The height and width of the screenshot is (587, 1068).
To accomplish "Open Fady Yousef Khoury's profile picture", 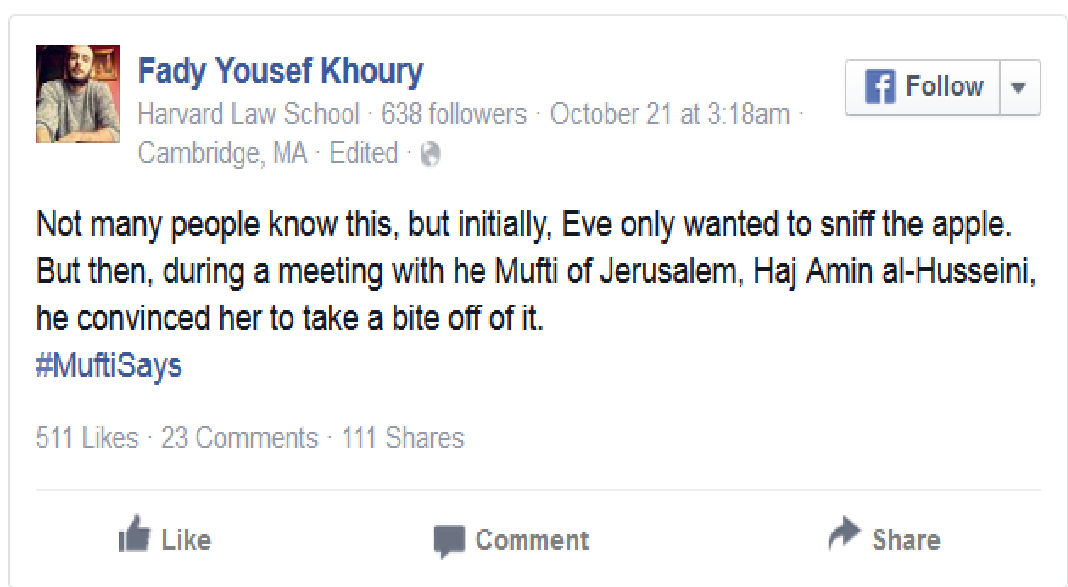I will pos(78,94).
